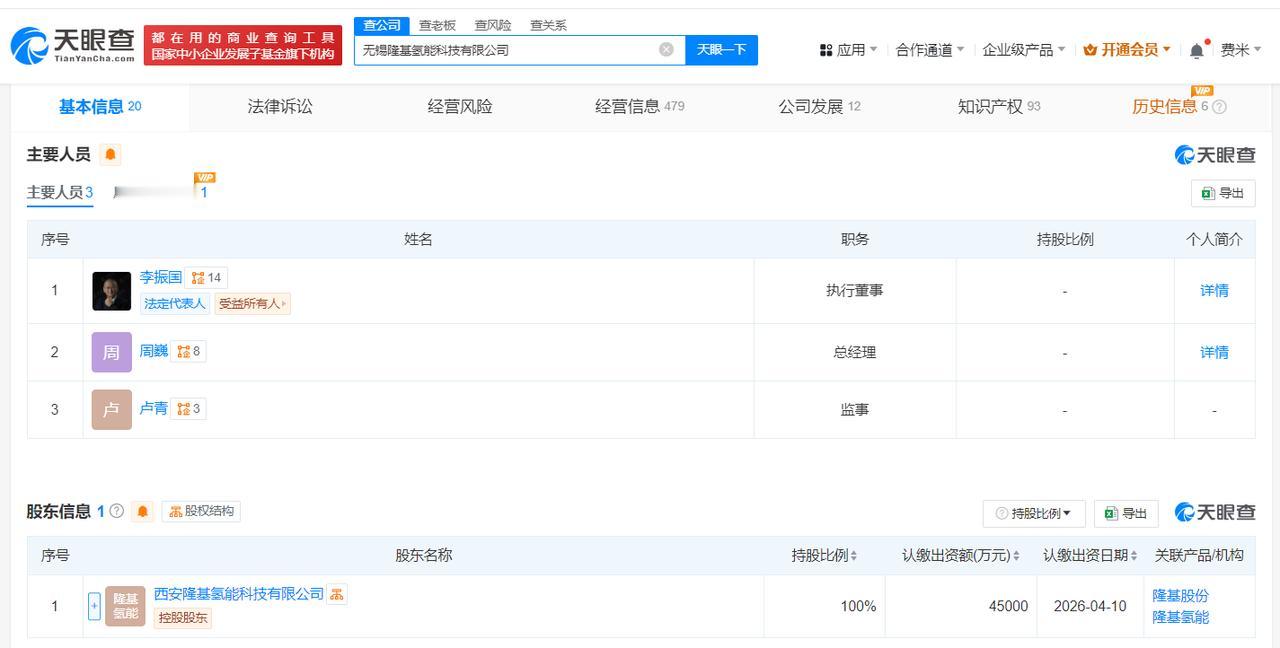Open the 费米 account dropdown

(1241, 50)
